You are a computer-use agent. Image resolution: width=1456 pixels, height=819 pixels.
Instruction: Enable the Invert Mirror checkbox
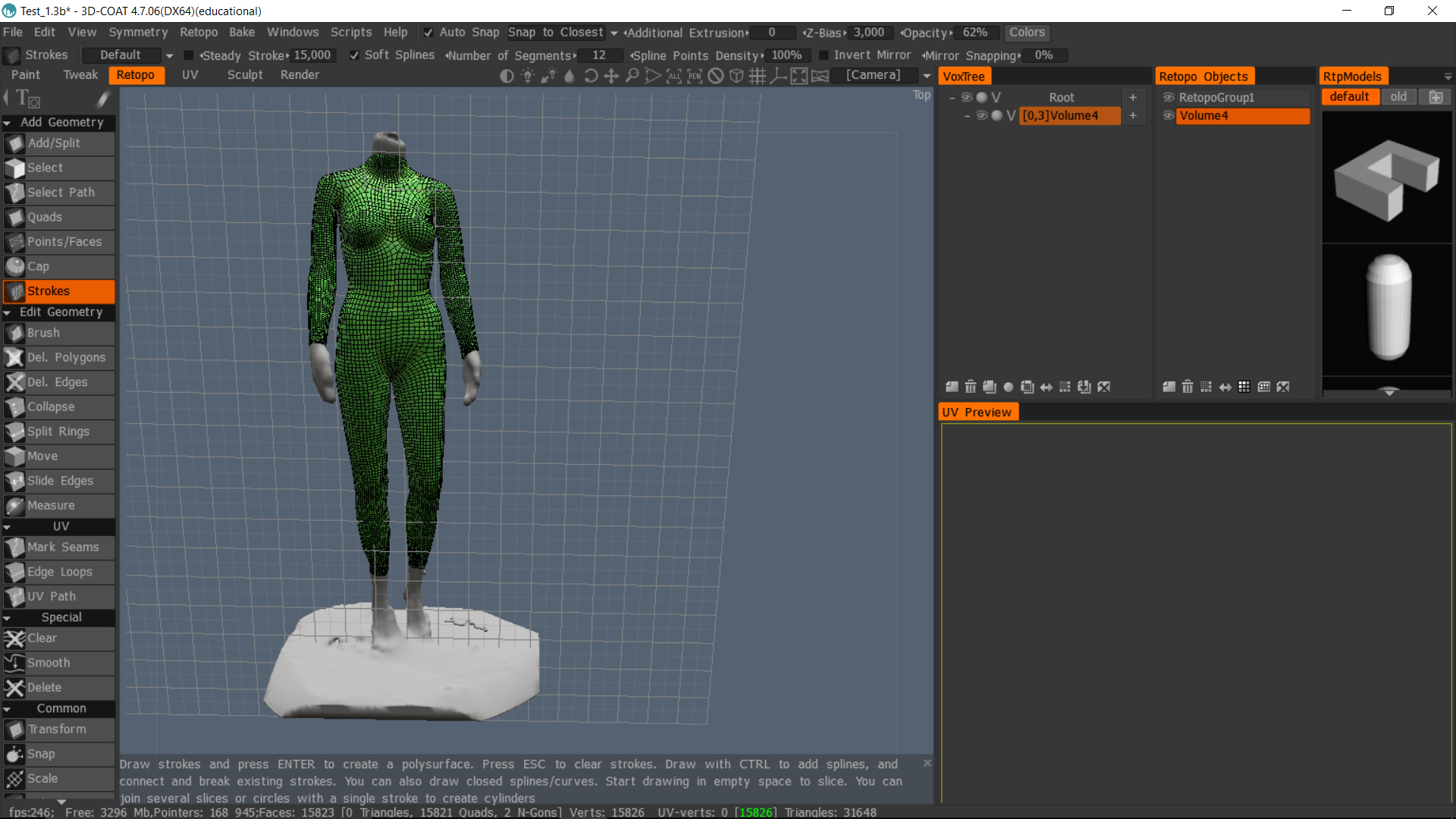click(x=824, y=55)
